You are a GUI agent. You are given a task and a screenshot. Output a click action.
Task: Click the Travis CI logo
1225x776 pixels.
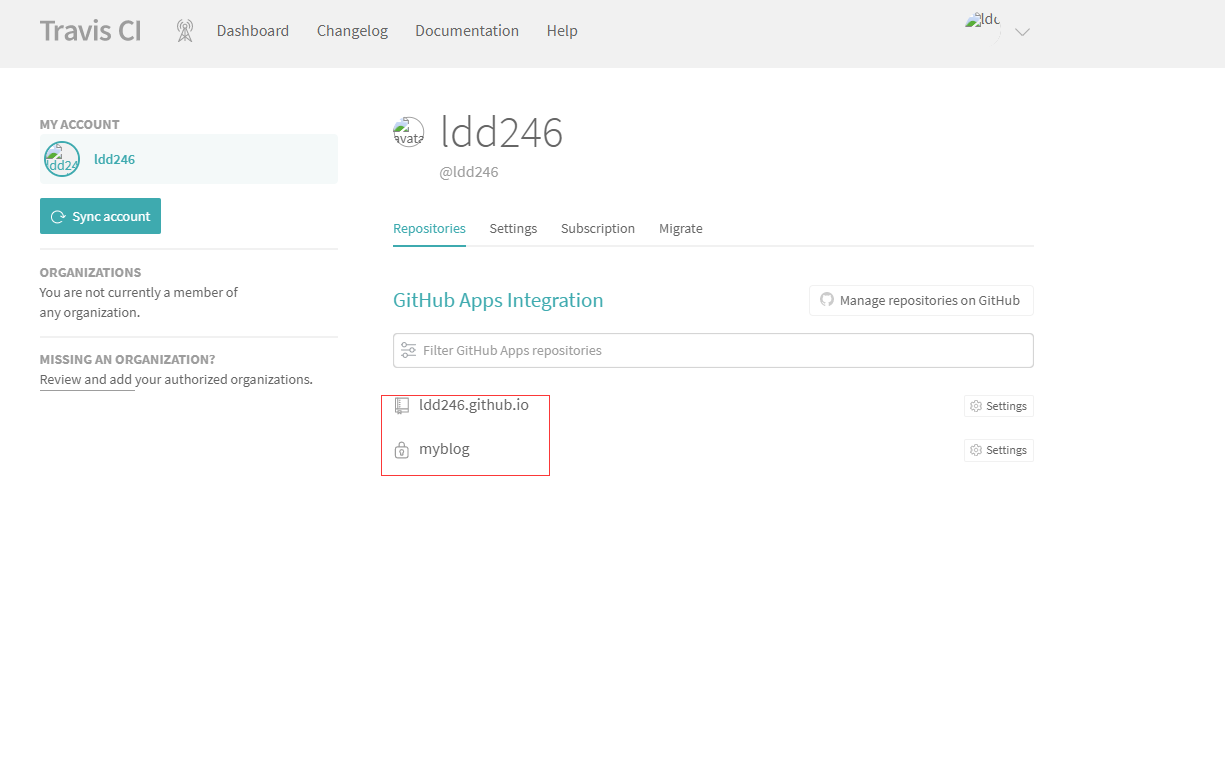click(90, 31)
